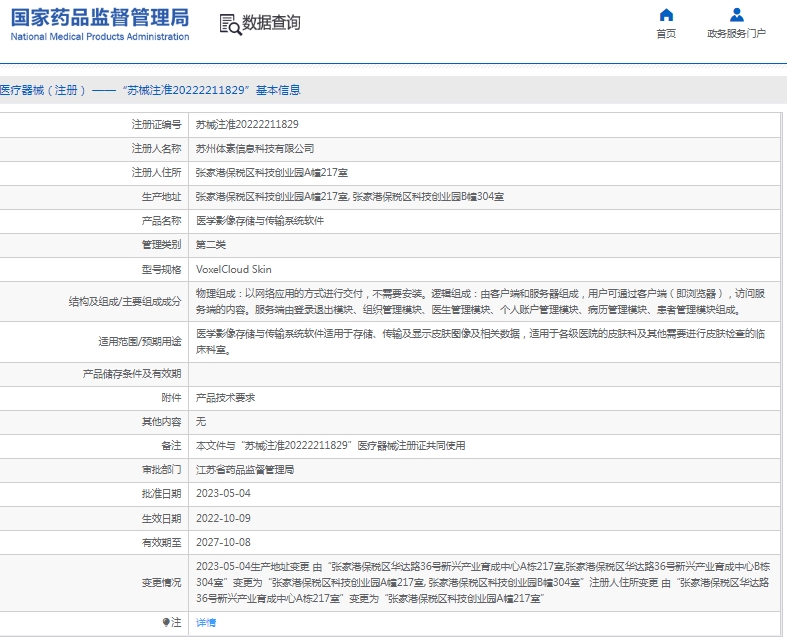Click the VoxelCloud Skin model value

(x=233, y=270)
